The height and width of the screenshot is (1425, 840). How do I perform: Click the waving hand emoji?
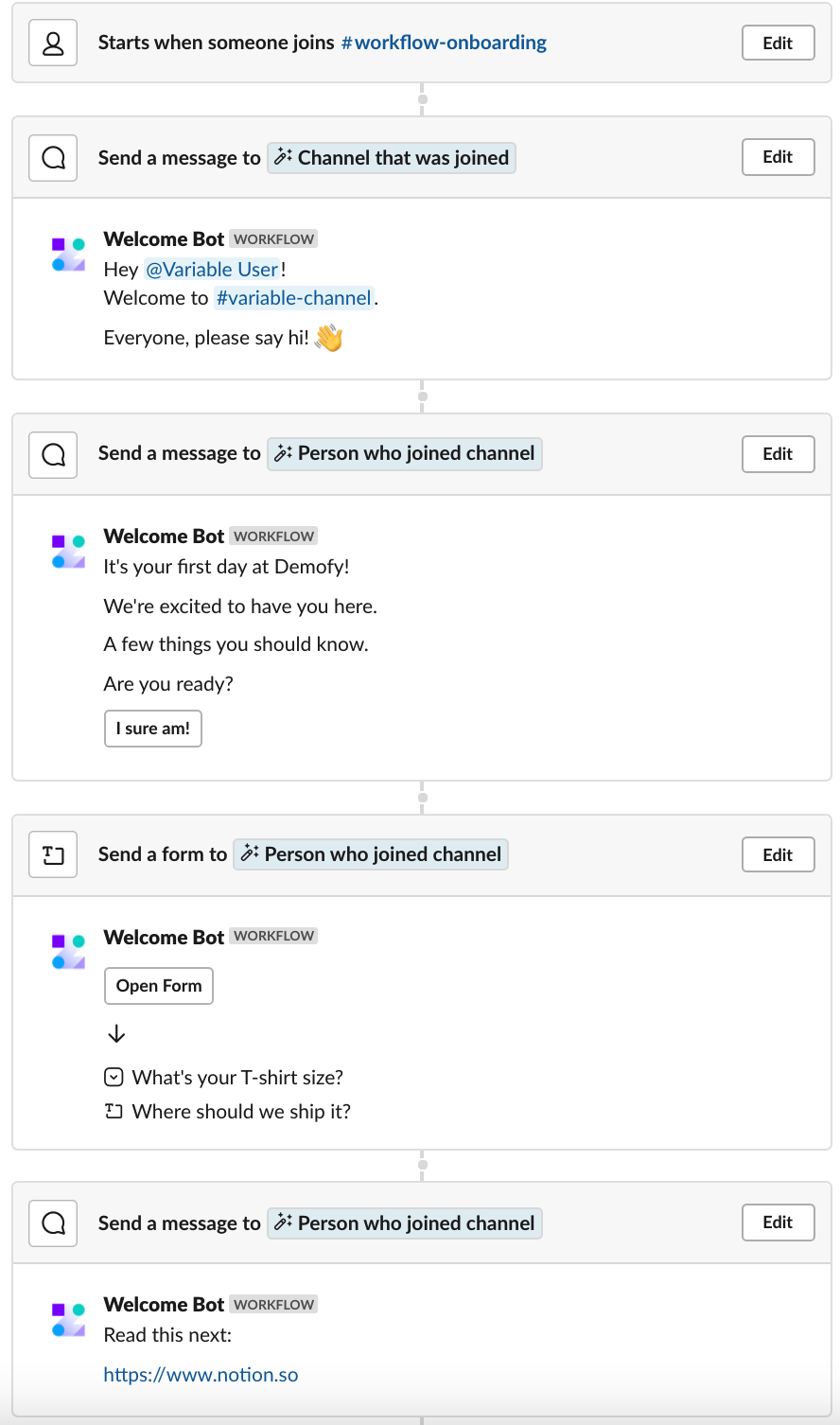point(329,338)
